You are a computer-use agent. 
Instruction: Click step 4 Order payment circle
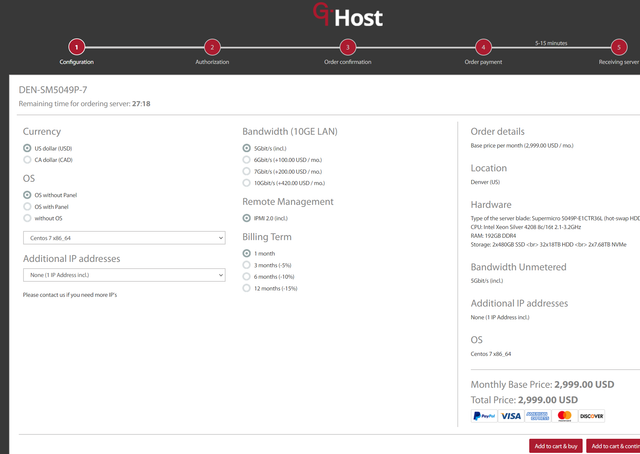point(483,47)
